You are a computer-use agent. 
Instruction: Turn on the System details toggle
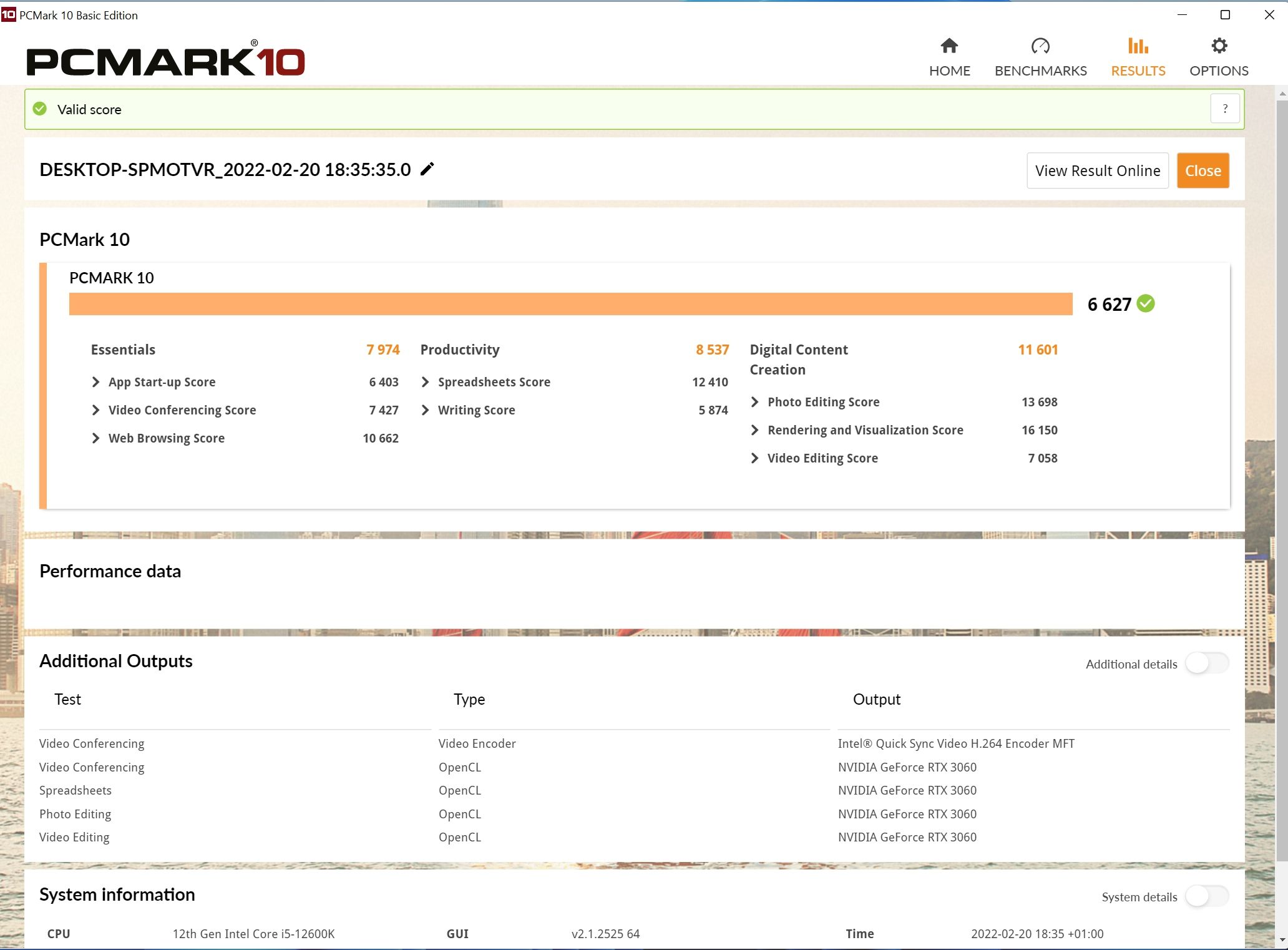(x=1207, y=896)
